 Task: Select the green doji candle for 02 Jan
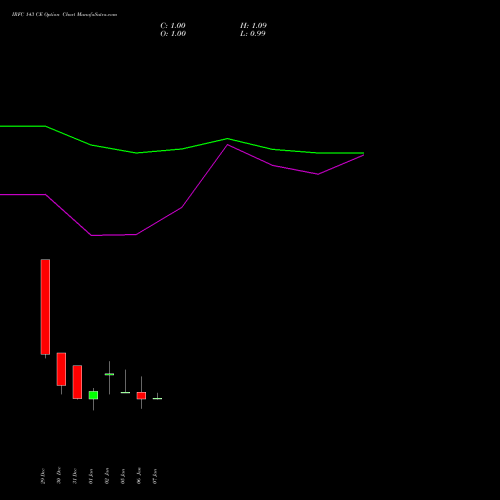[109, 374]
